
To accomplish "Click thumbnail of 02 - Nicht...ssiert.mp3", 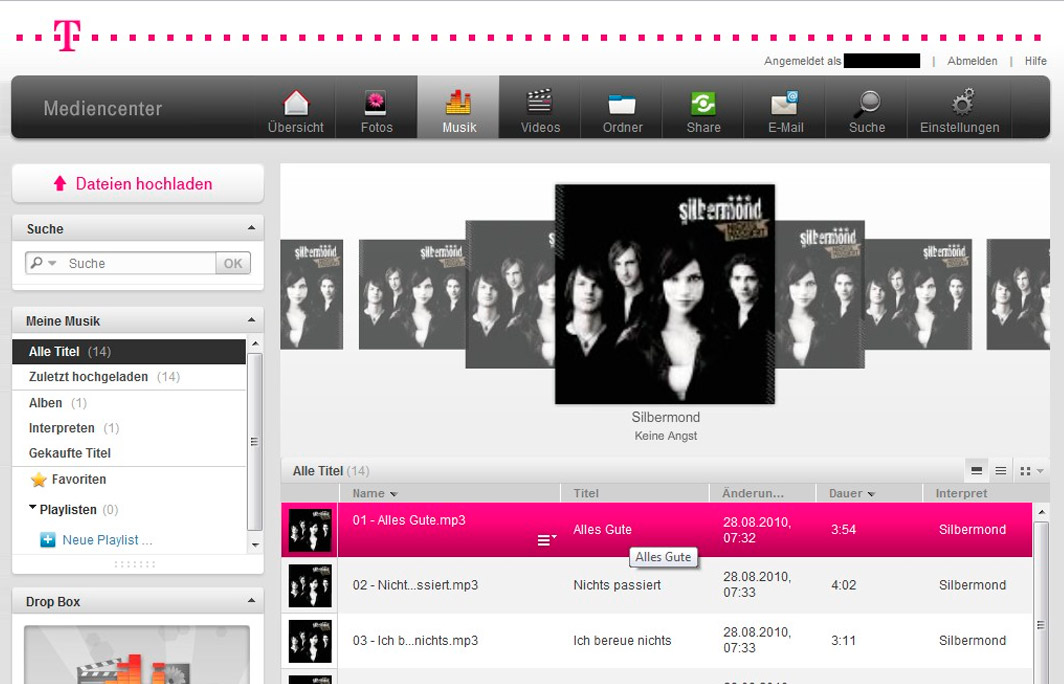I will (310, 586).
